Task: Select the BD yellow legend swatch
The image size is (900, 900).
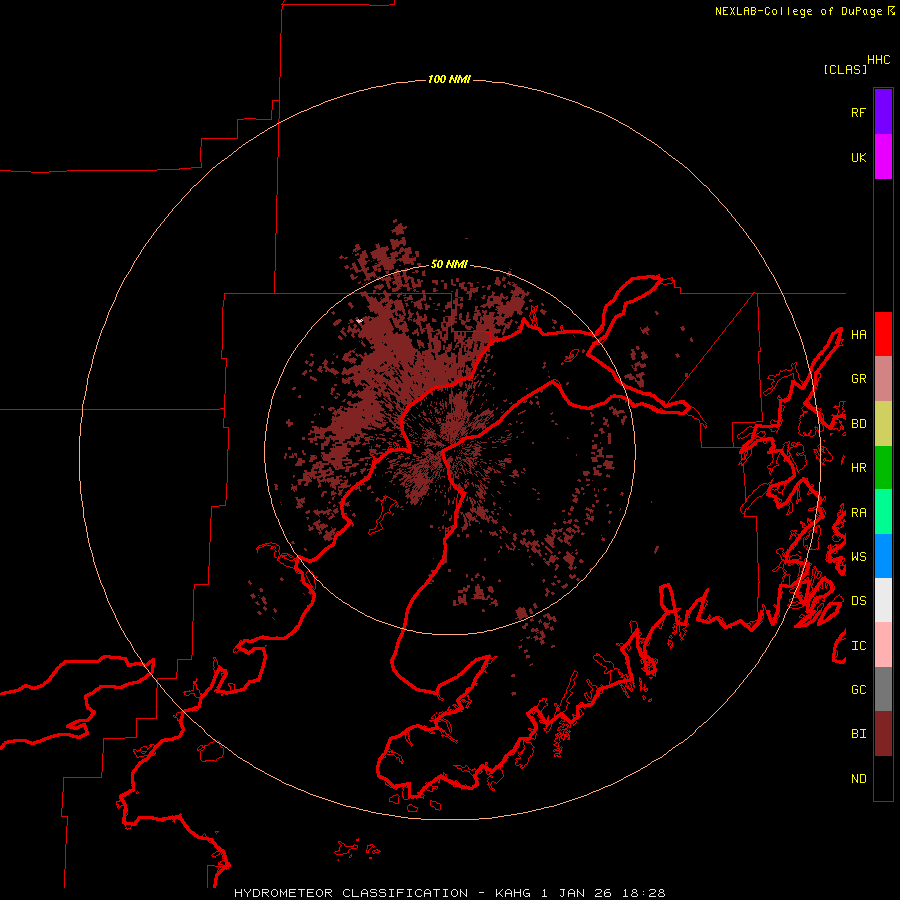Action: pos(883,423)
